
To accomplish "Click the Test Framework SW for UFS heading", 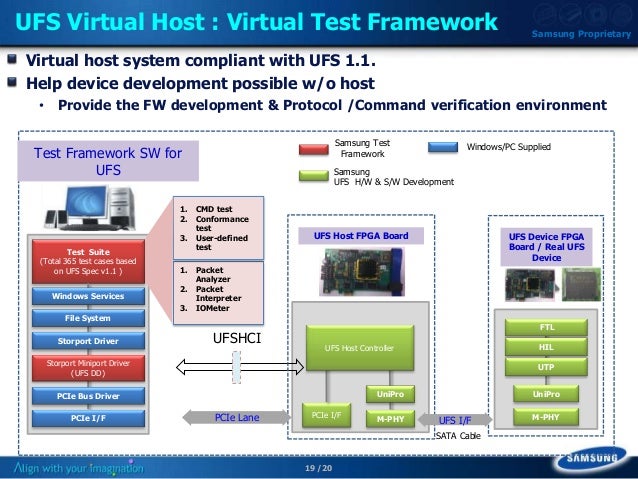I will [x=108, y=161].
